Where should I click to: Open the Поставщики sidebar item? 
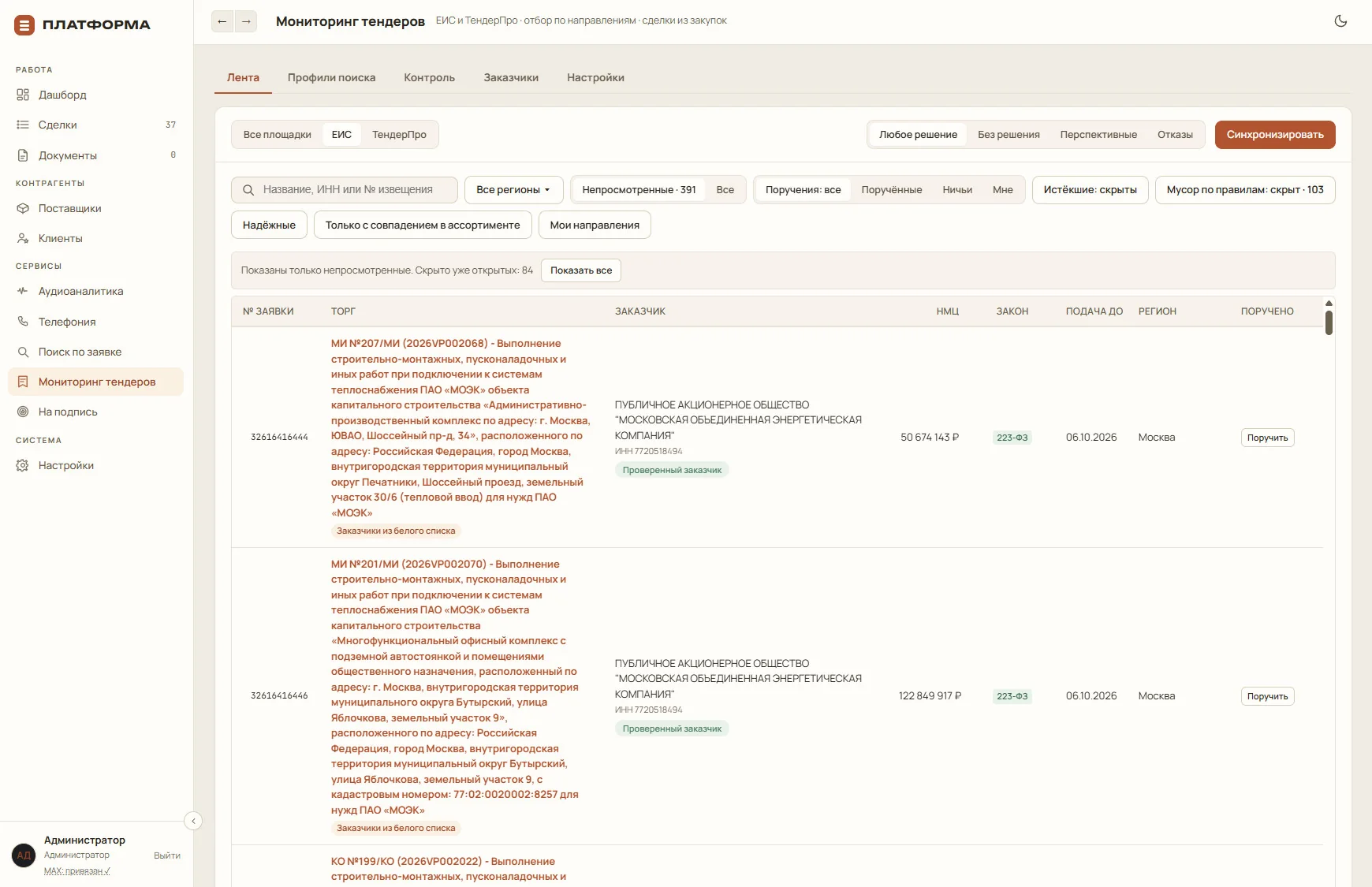click(96, 208)
